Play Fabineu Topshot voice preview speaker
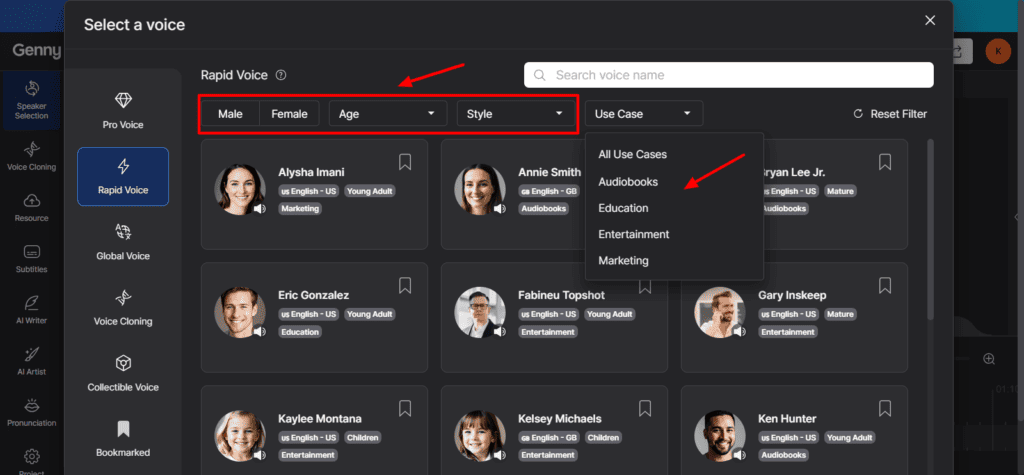The image size is (1024, 475). pos(500,331)
